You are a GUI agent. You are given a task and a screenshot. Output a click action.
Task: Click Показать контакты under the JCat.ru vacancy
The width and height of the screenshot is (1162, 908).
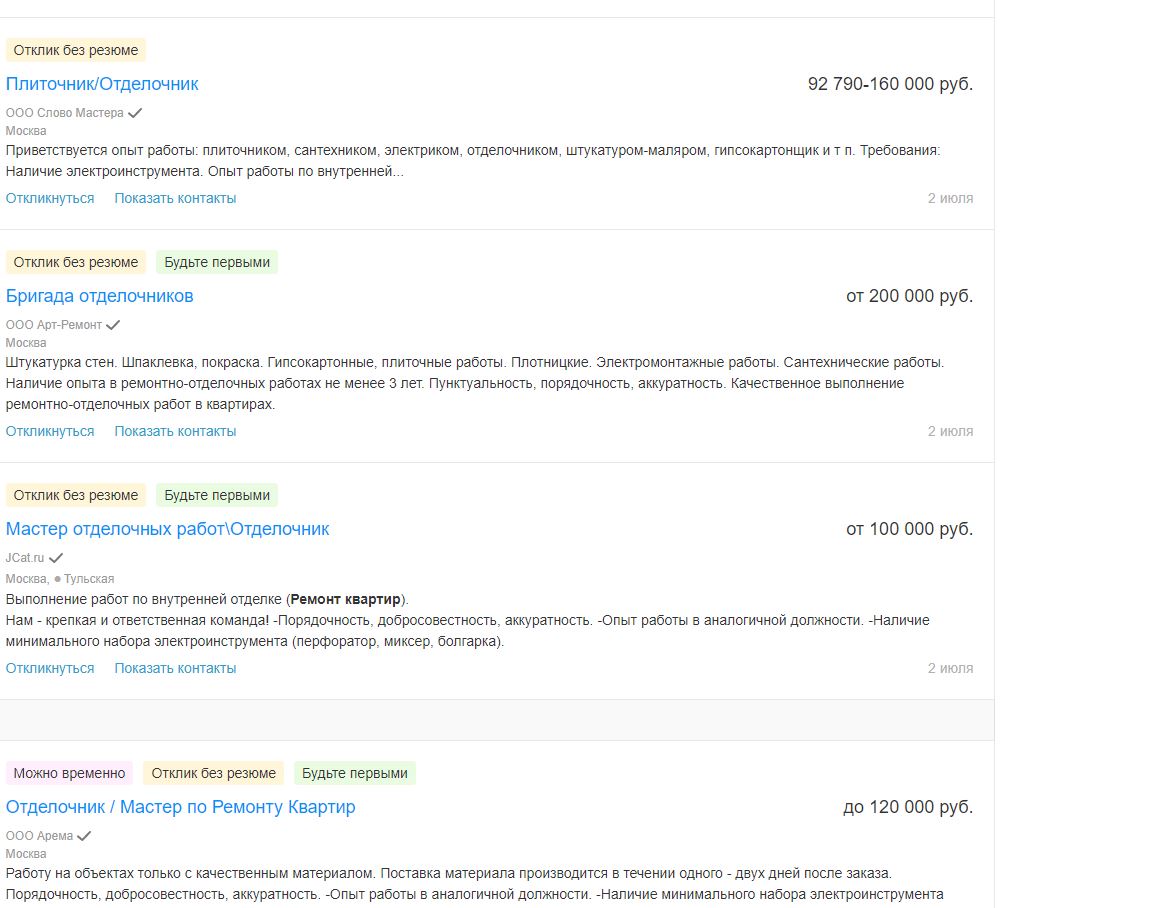175,668
